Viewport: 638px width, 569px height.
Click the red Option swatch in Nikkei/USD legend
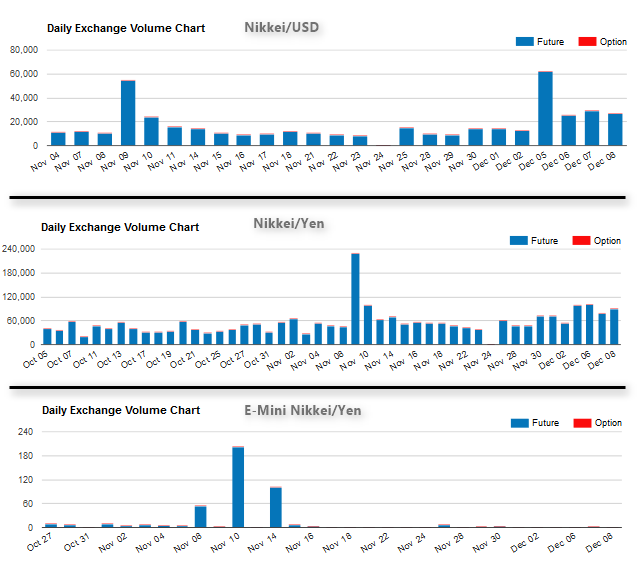[588, 42]
